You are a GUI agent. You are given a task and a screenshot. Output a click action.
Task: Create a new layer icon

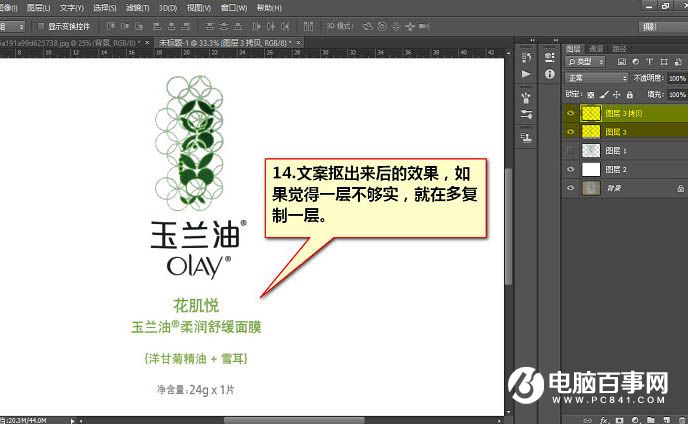click(x=666, y=420)
